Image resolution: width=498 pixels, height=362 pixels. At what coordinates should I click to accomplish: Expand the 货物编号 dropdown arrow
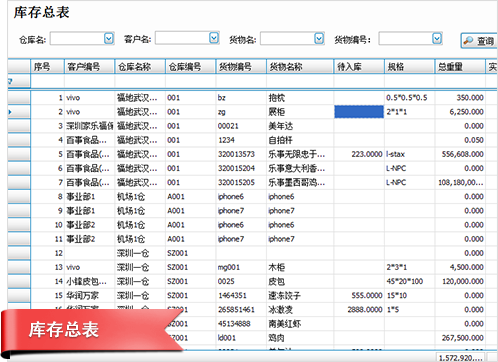point(437,38)
